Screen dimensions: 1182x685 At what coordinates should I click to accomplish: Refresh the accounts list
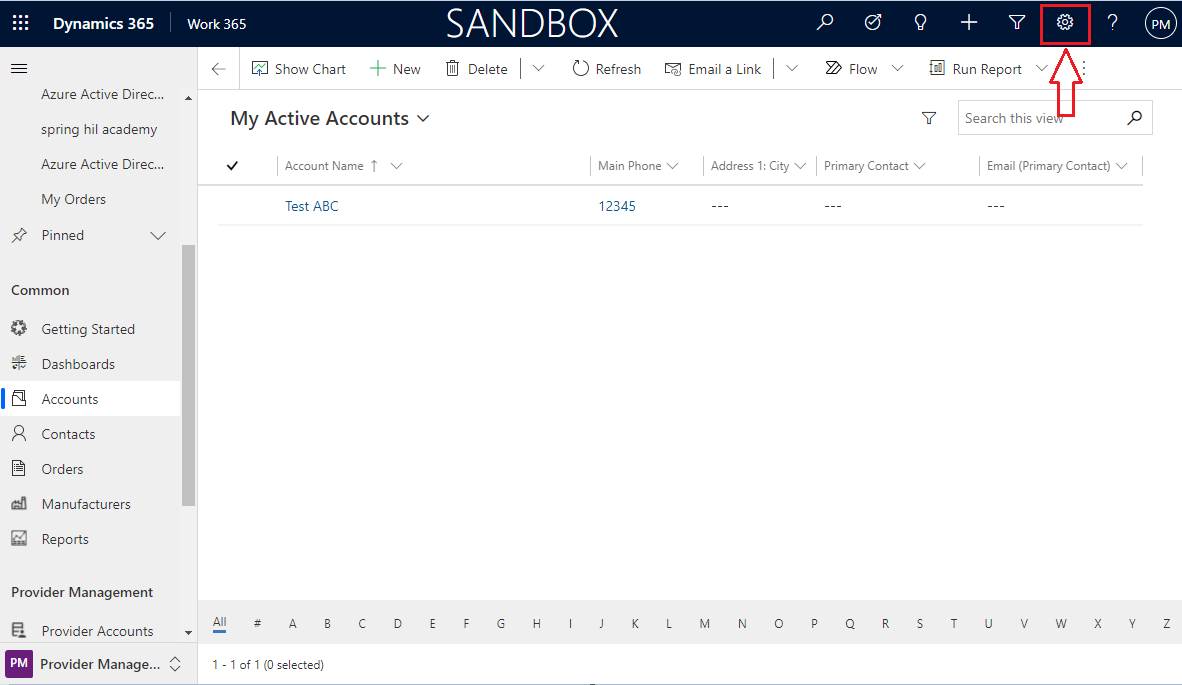(606, 69)
